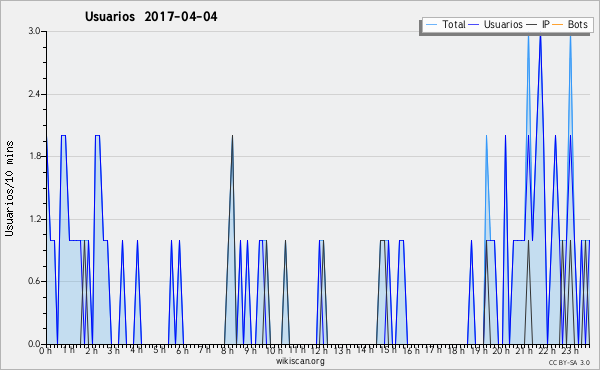
Task: Click the Bots legend entry
Action: click(x=570, y=24)
